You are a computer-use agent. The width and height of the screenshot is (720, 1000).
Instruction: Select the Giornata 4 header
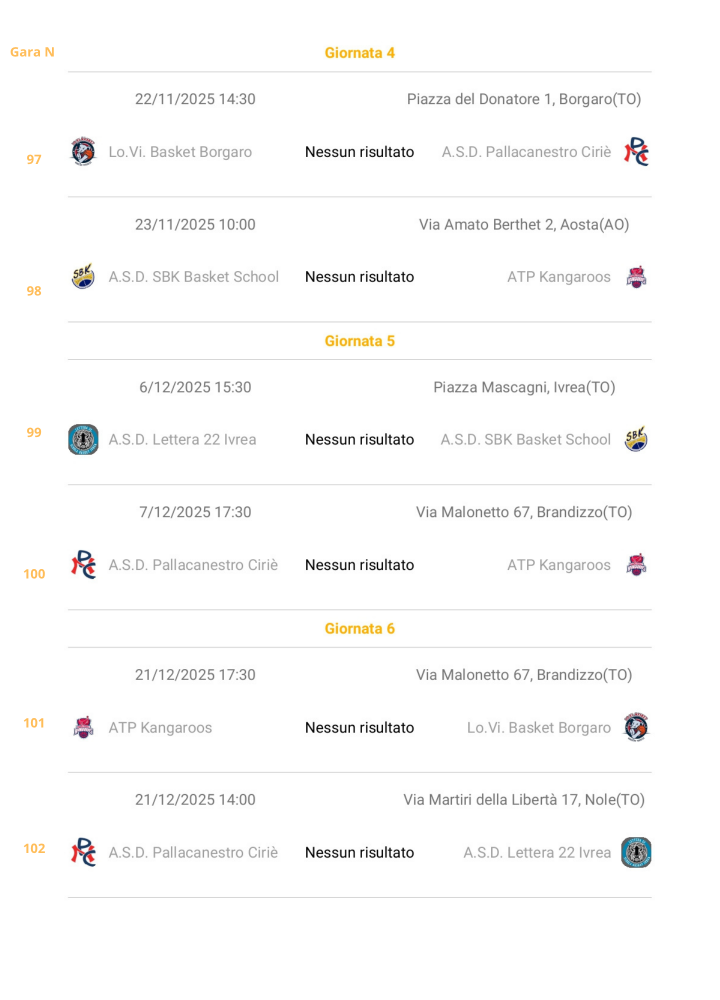pos(360,53)
